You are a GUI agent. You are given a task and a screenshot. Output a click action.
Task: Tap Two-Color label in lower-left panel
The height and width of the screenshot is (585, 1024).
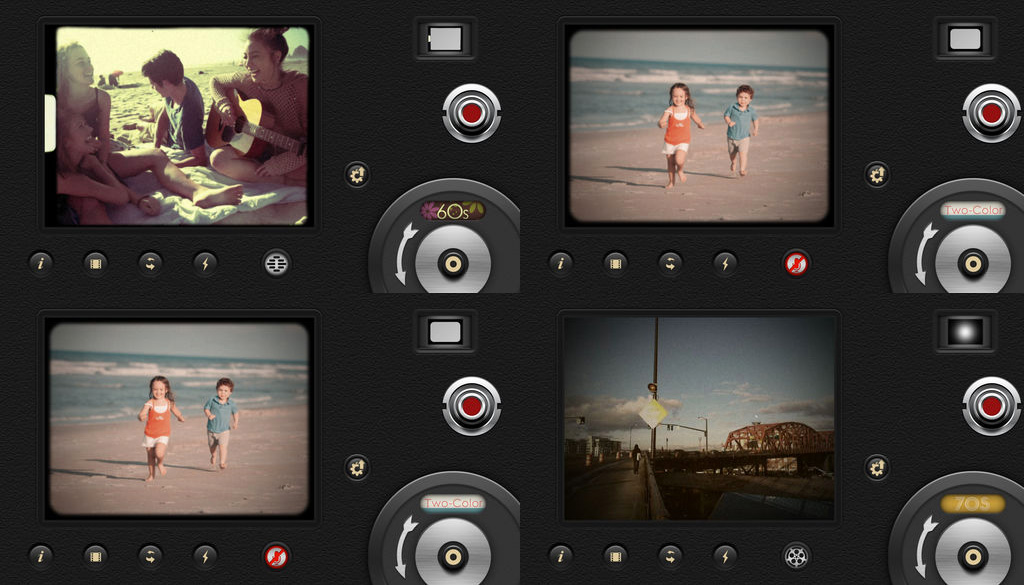(x=453, y=503)
